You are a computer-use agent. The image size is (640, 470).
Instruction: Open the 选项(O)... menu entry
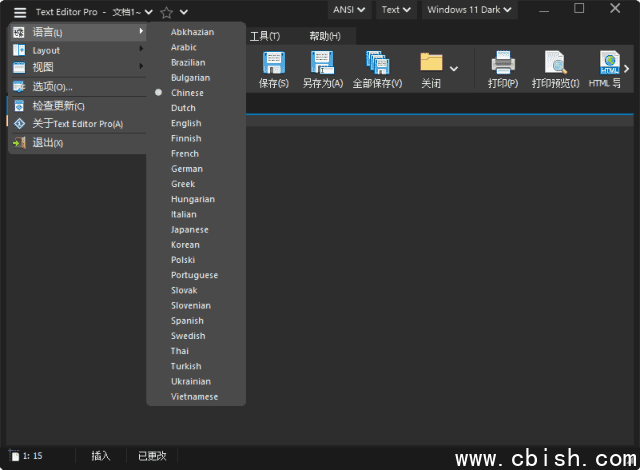click(x=53, y=87)
